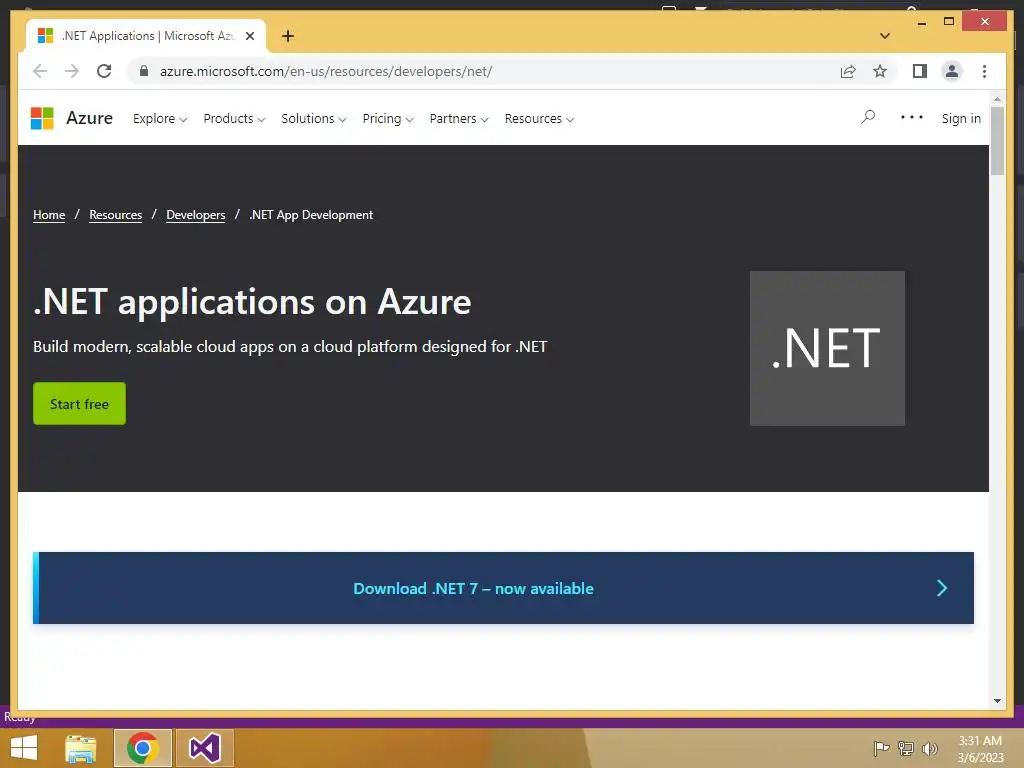Image resolution: width=1024 pixels, height=768 pixels.
Task: View site security lock info
Action: tap(144, 71)
